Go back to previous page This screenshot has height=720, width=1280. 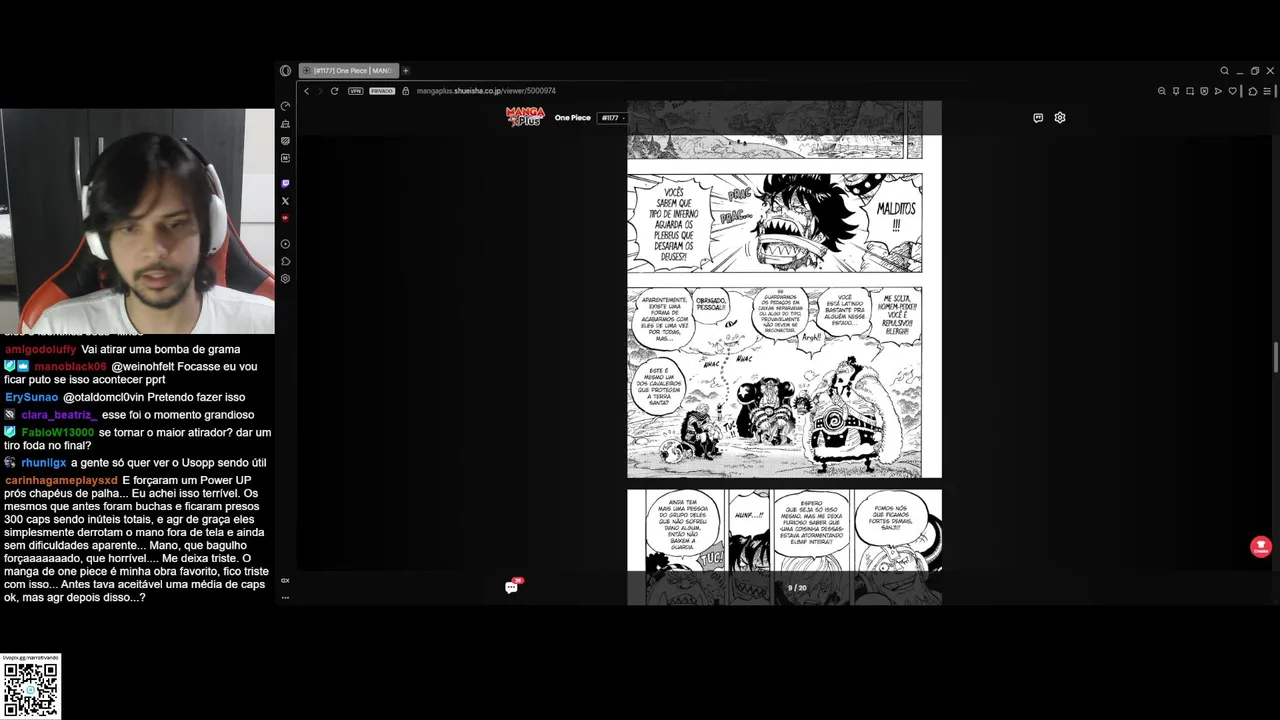click(x=307, y=91)
